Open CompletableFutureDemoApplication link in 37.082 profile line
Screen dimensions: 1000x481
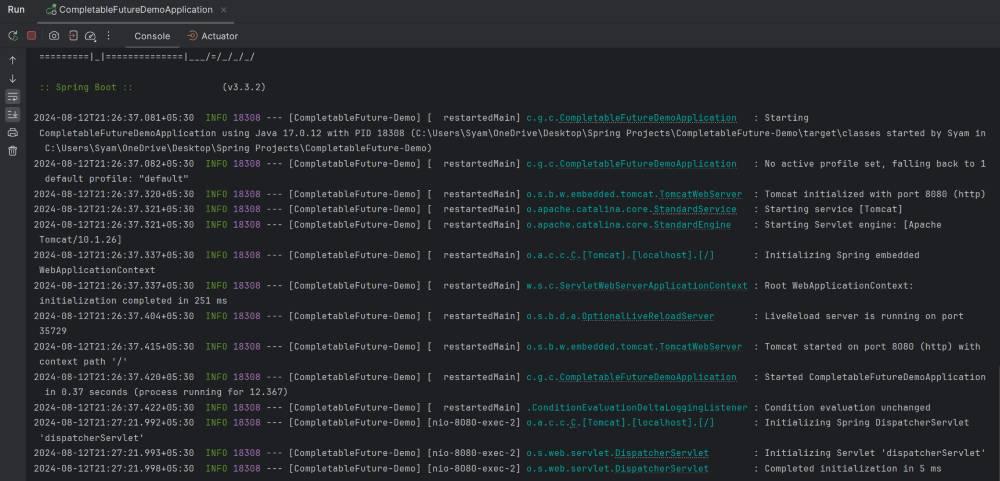pos(647,164)
